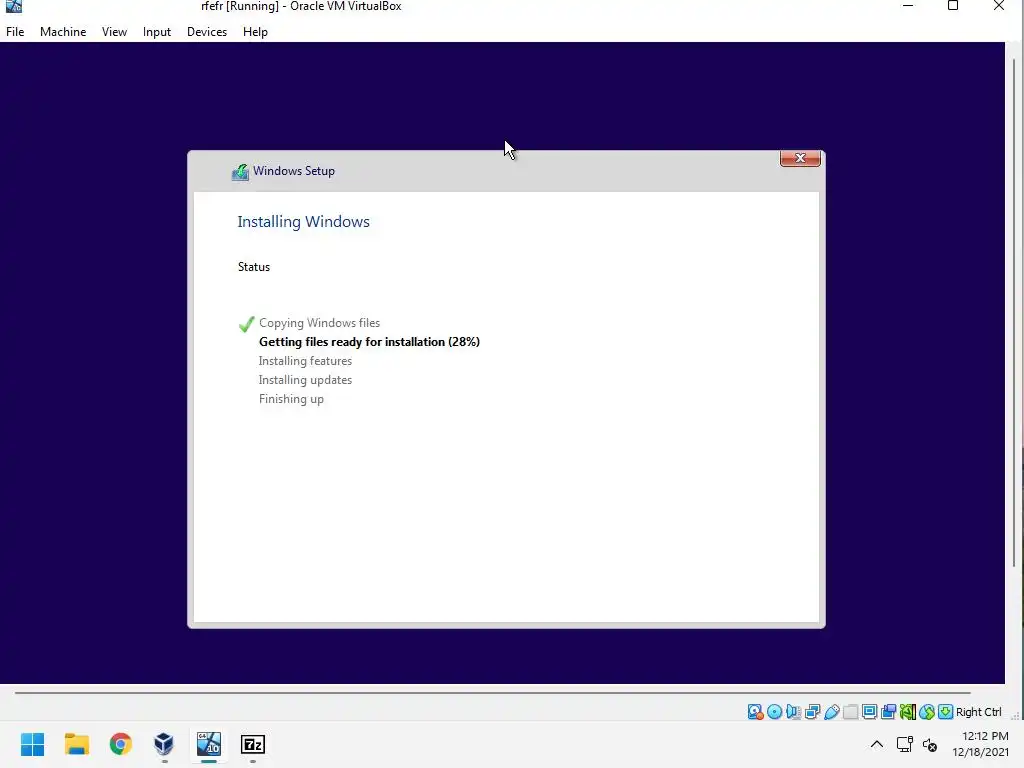
Task: Click the Installing Windows heading
Action: pyautogui.click(x=303, y=221)
